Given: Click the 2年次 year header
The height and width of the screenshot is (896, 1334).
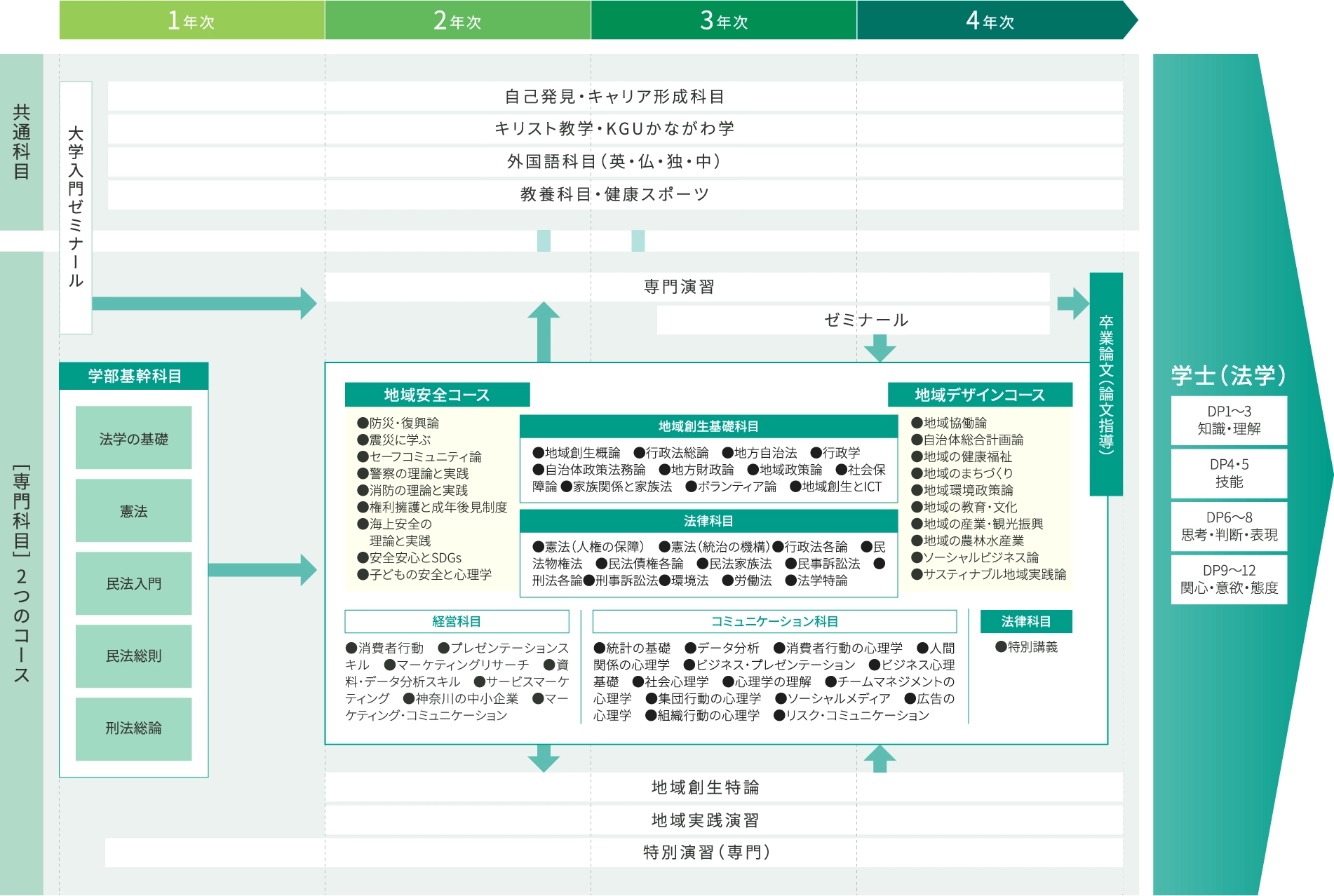Looking at the screenshot, I should (457, 20).
